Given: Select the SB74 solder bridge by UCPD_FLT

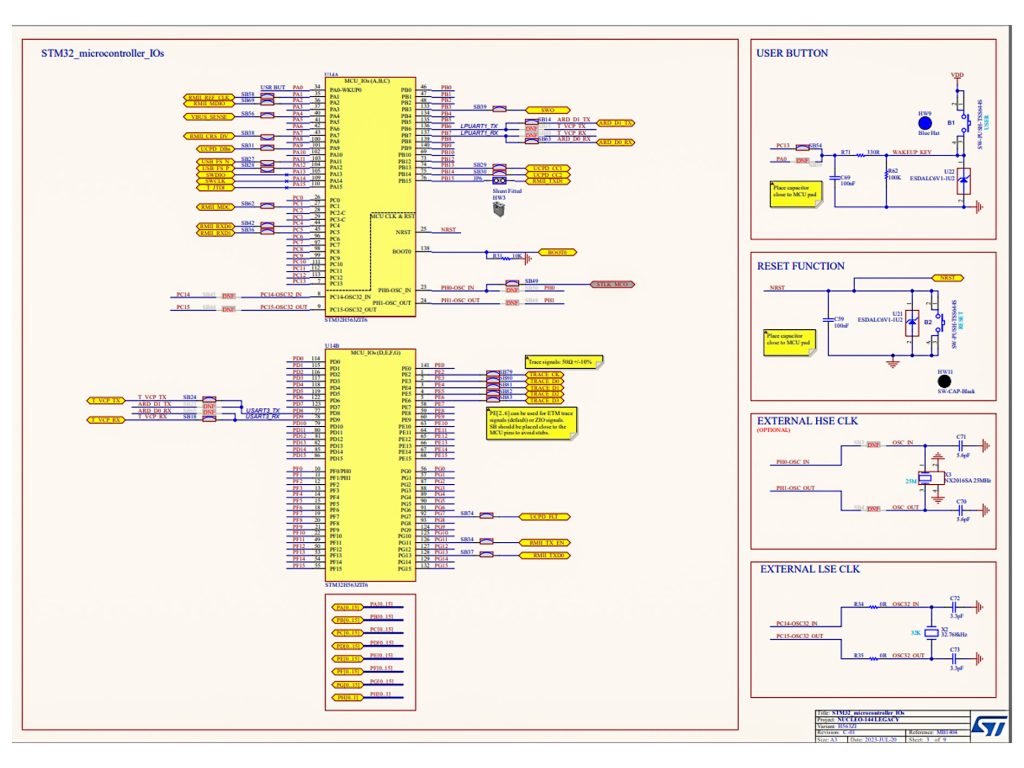Looking at the screenshot, I should [487, 516].
